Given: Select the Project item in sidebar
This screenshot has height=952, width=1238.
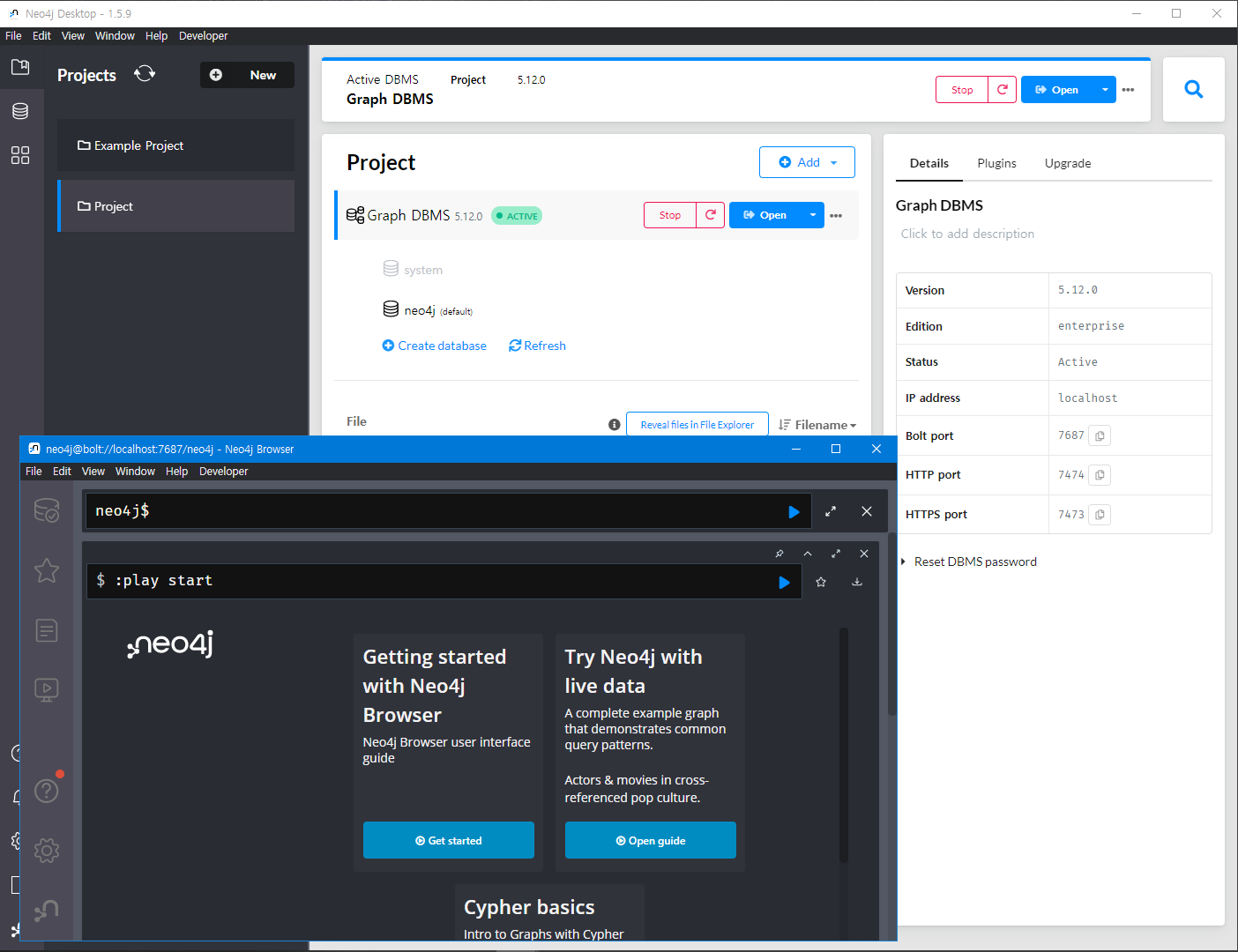Looking at the screenshot, I should click(176, 206).
